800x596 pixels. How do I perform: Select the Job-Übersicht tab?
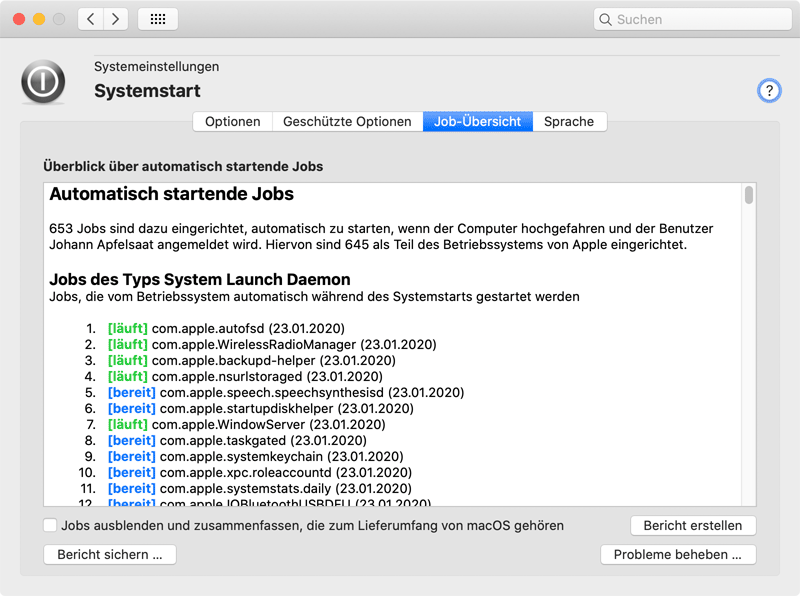pos(478,121)
